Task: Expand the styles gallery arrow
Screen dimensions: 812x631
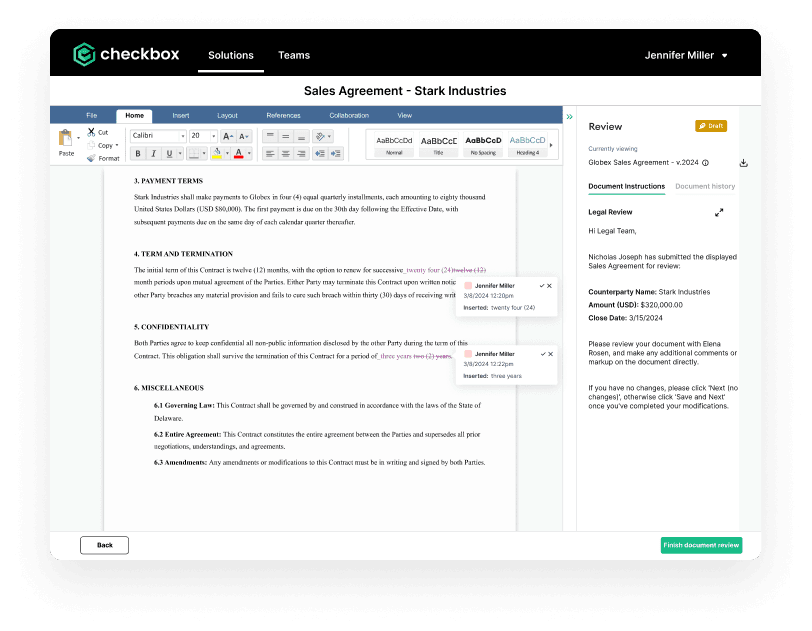Action: 551,145
